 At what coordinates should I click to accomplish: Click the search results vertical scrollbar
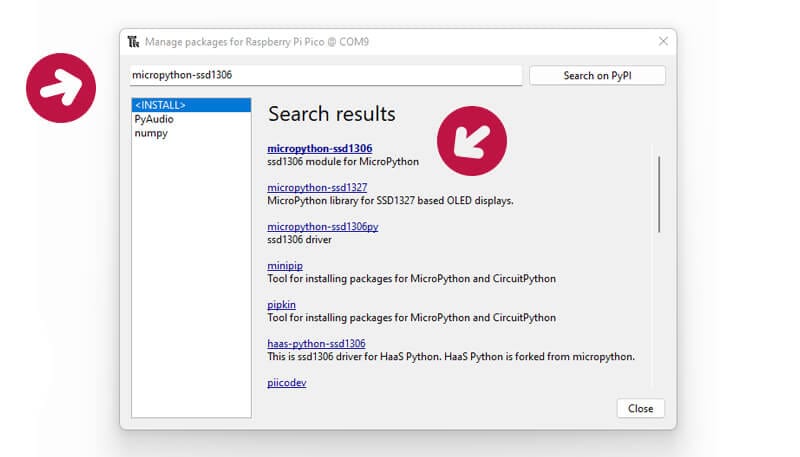point(659,194)
